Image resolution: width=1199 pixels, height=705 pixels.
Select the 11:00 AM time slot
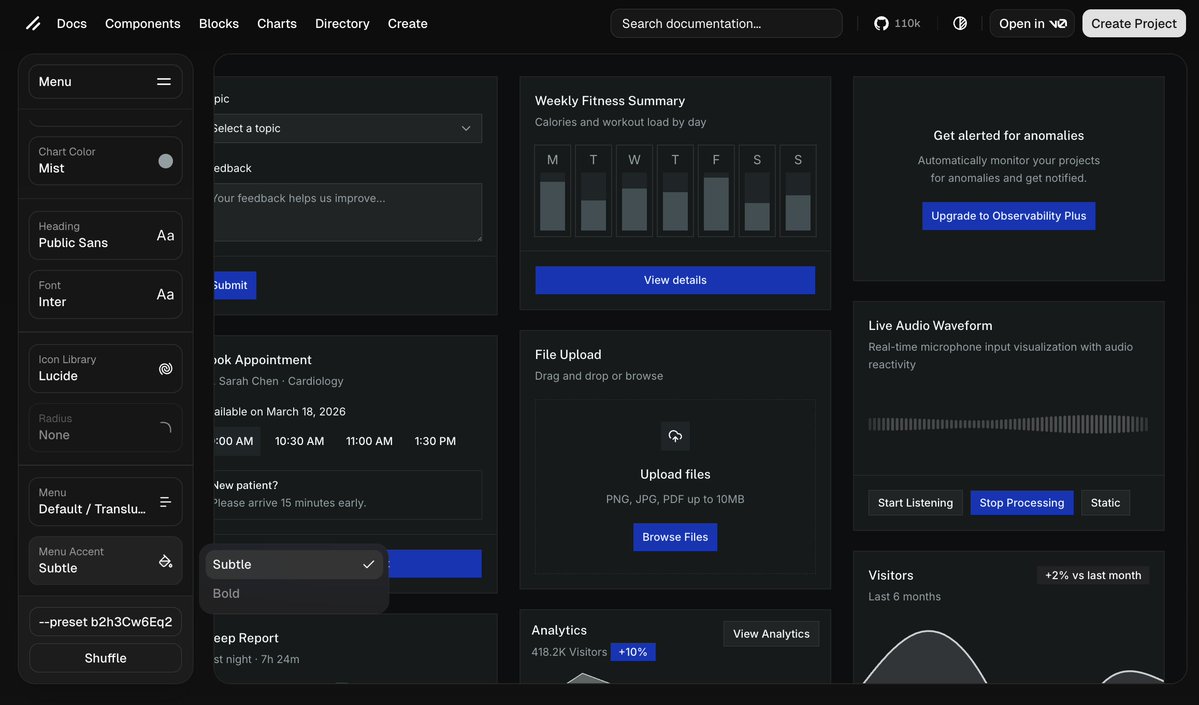tap(369, 441)
